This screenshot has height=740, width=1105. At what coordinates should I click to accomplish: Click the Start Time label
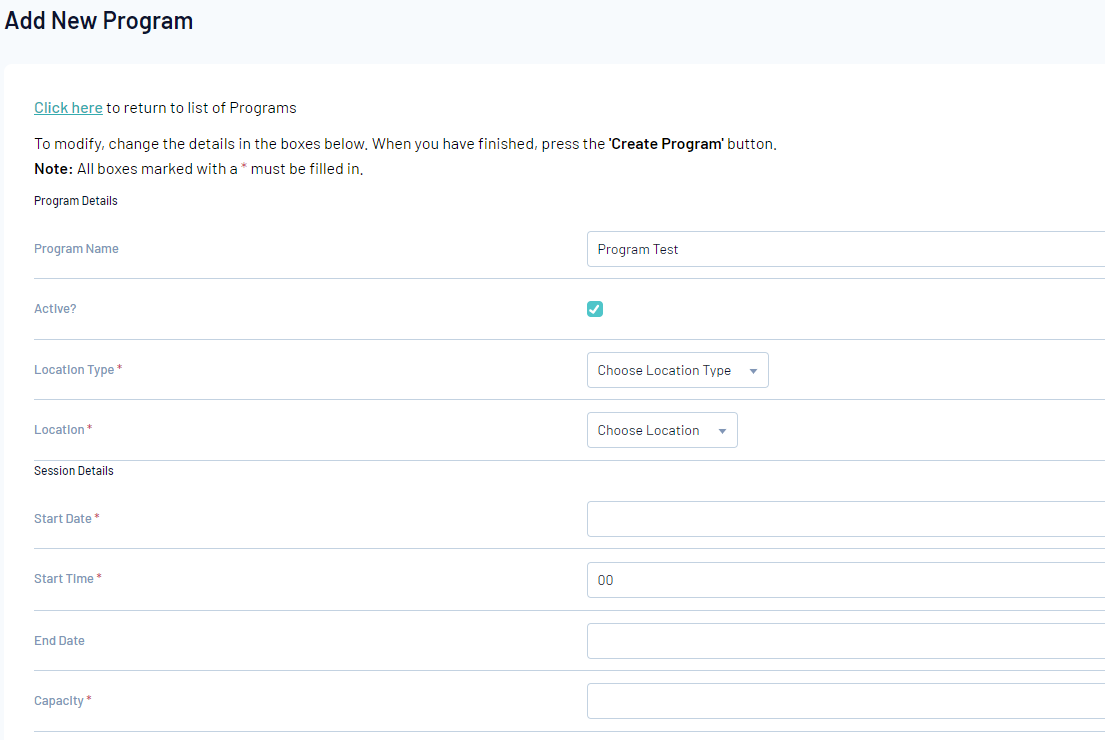click(x=64, y=579)
